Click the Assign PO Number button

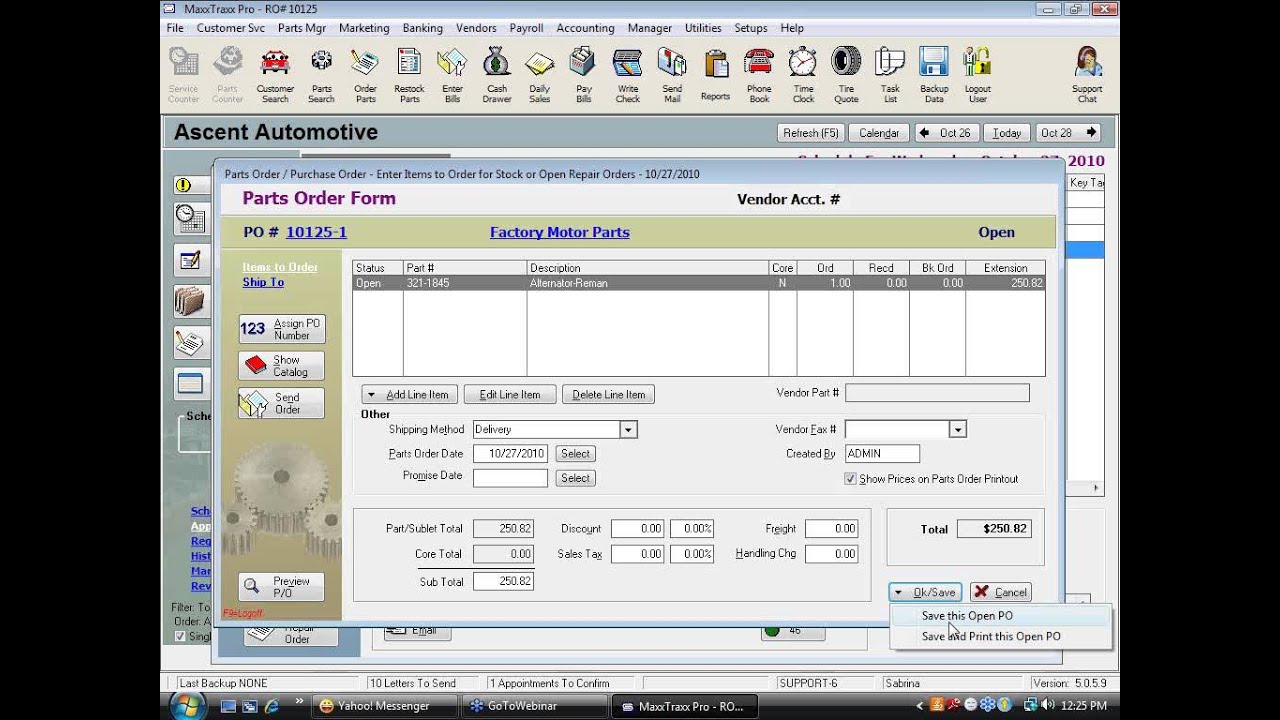coord(281,329)
